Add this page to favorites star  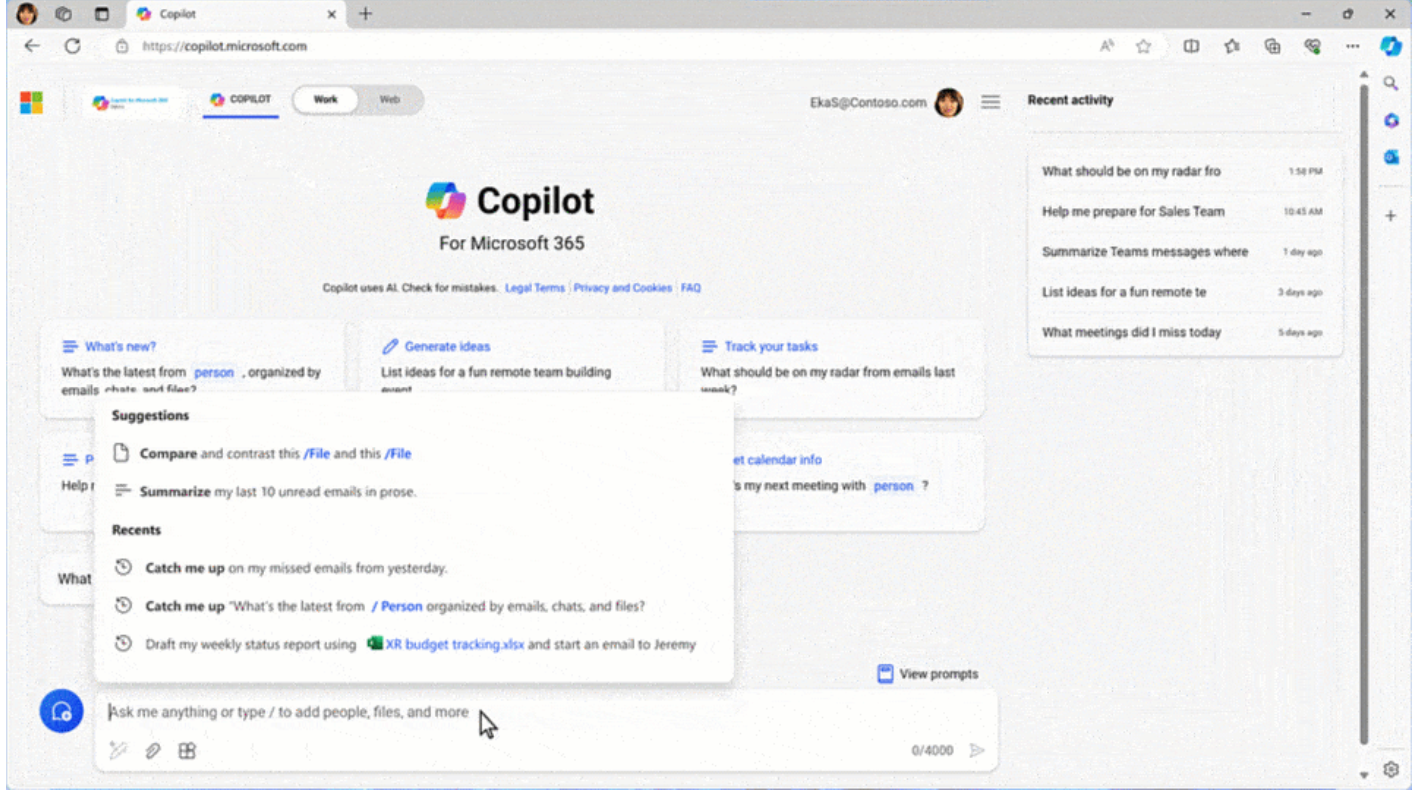coord(1144,46)
